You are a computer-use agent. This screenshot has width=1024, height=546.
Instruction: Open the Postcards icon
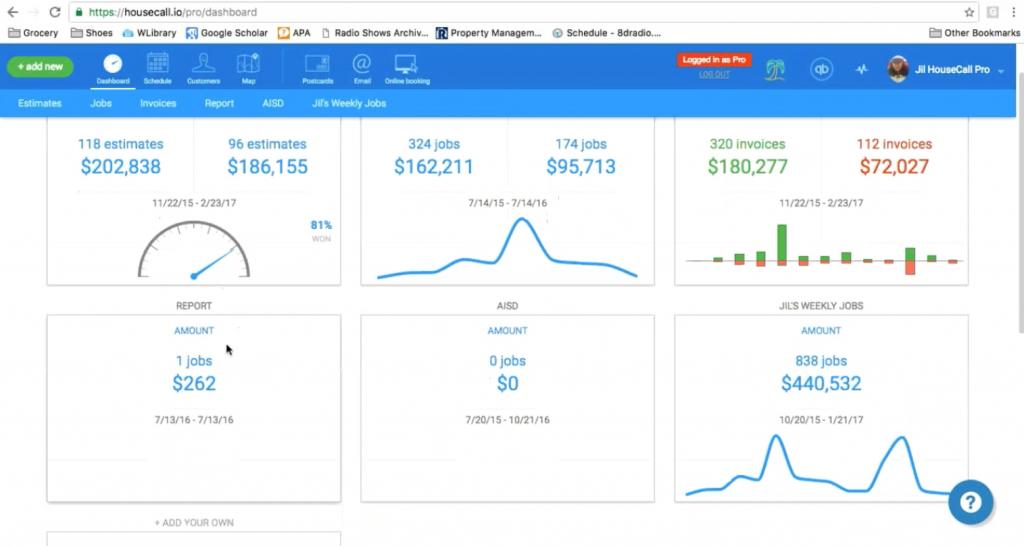[317, 69]
